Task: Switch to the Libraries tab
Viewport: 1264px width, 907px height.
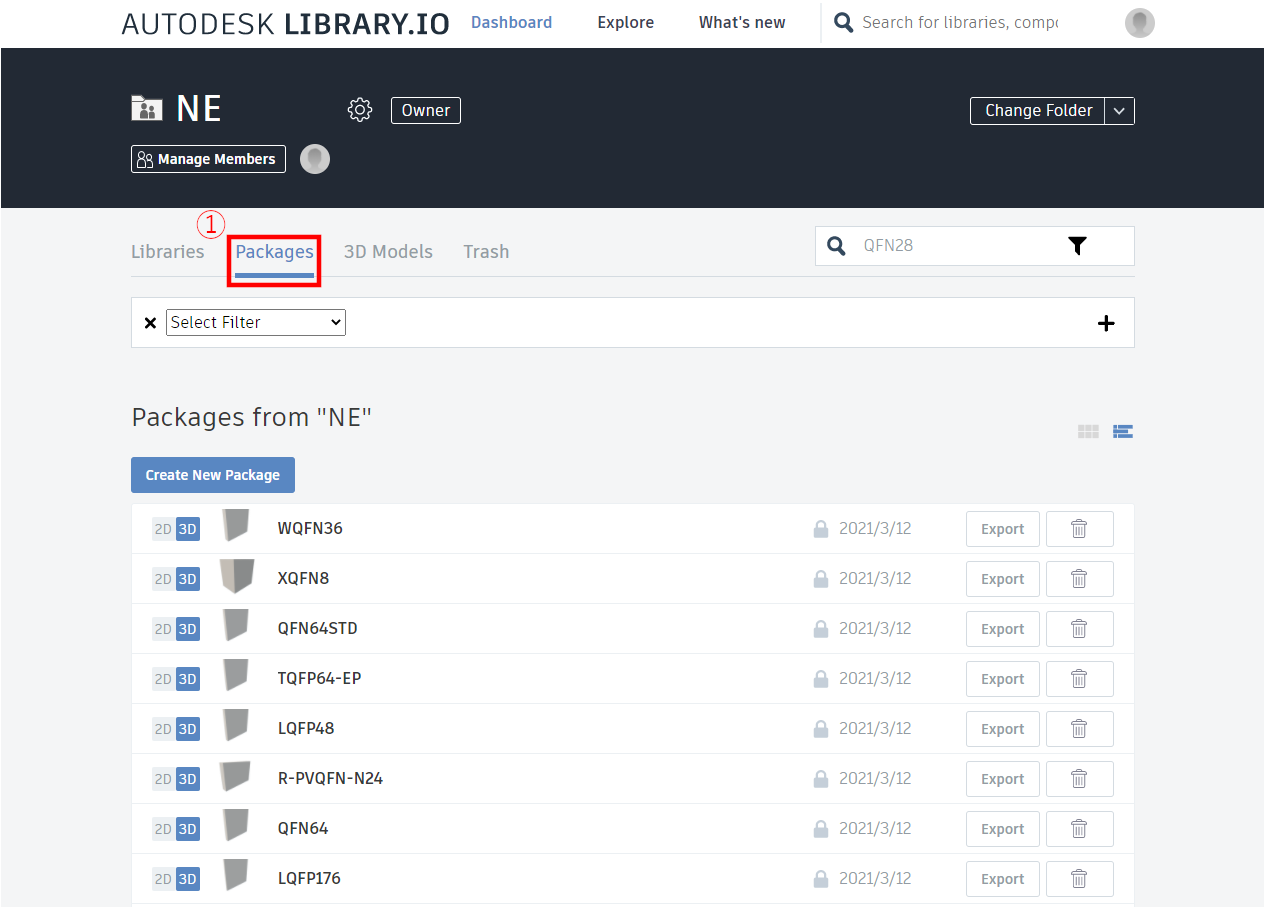Action: pyautogui.click(x=168, y=252)
